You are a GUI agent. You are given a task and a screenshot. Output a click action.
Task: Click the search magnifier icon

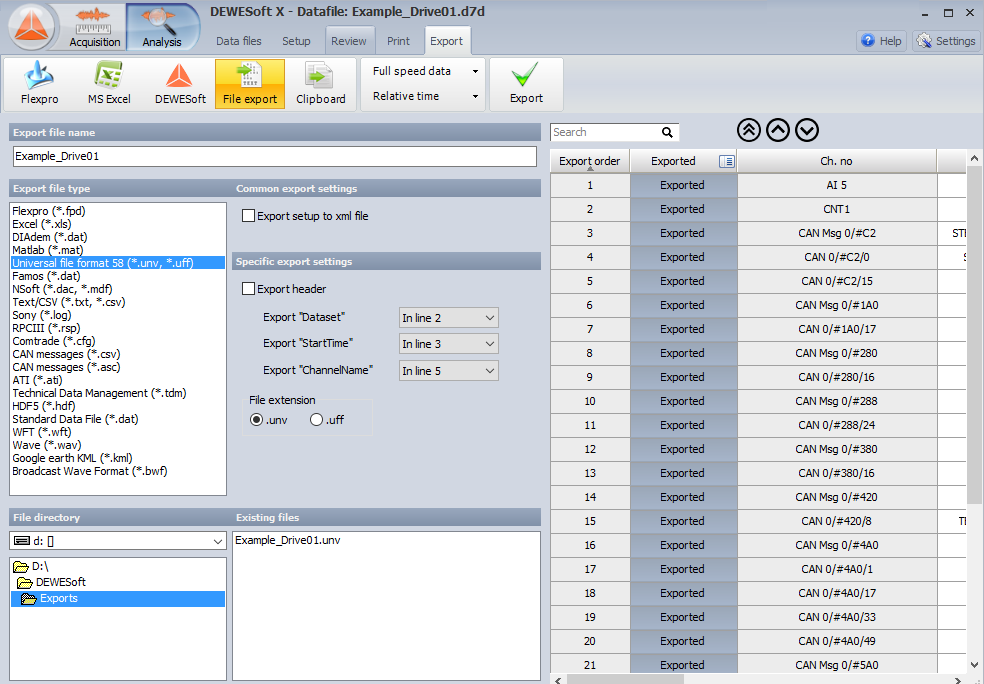pyautogui.click(x=667, y=132)
